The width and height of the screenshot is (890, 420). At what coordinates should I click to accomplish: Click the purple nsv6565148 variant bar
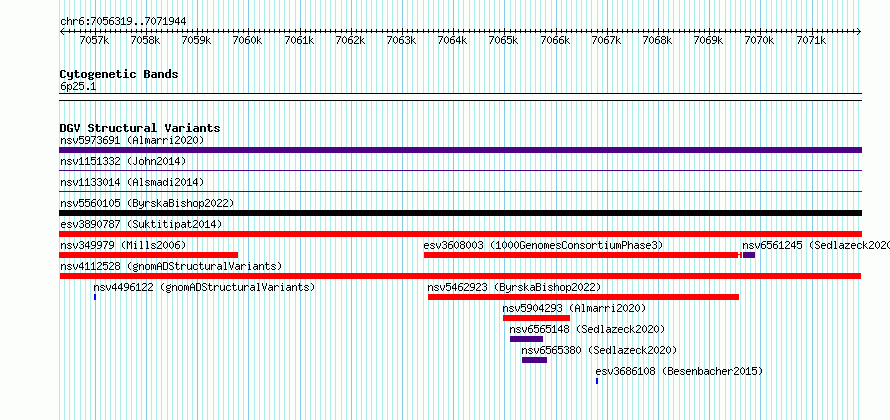pos(527,339)
